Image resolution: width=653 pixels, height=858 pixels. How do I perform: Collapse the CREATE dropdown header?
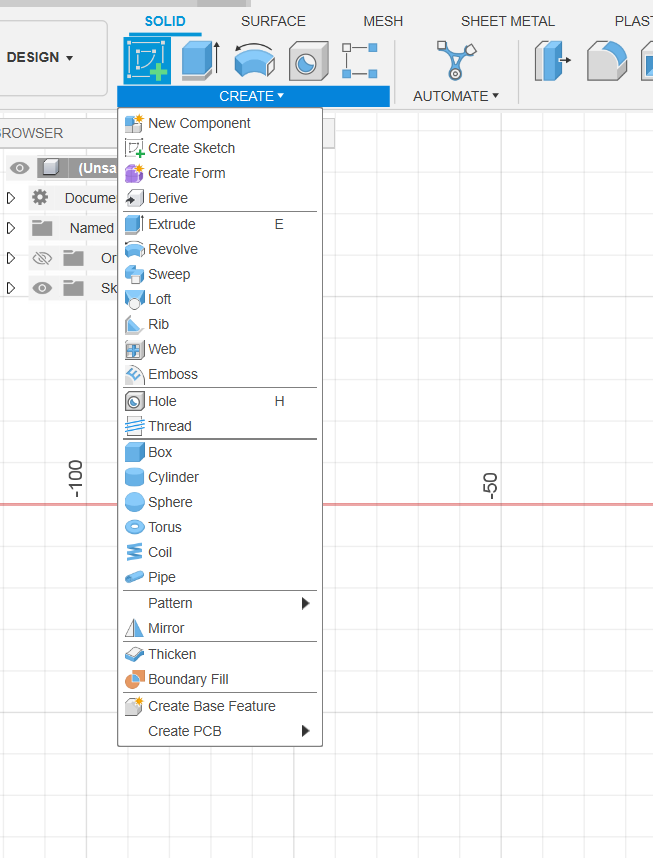pyautogui.click(x=253, y=96)
